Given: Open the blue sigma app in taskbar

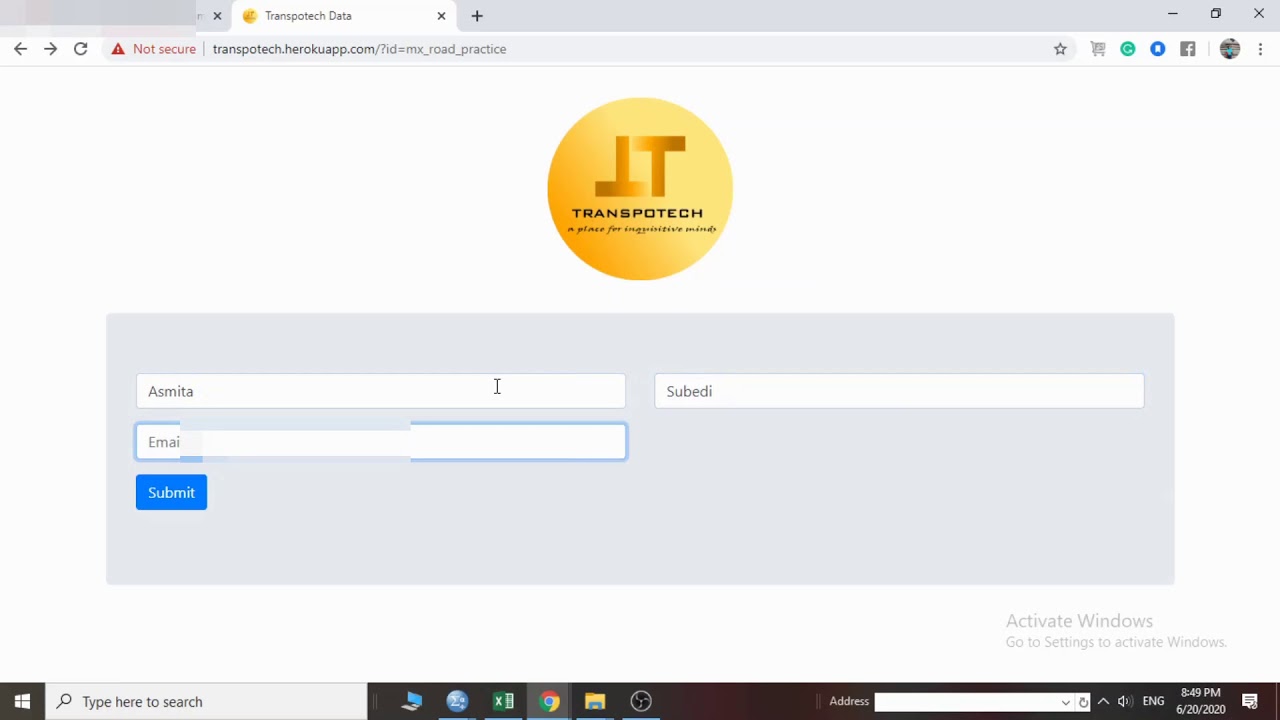Looking at the screenshot, I should (457, 701).
